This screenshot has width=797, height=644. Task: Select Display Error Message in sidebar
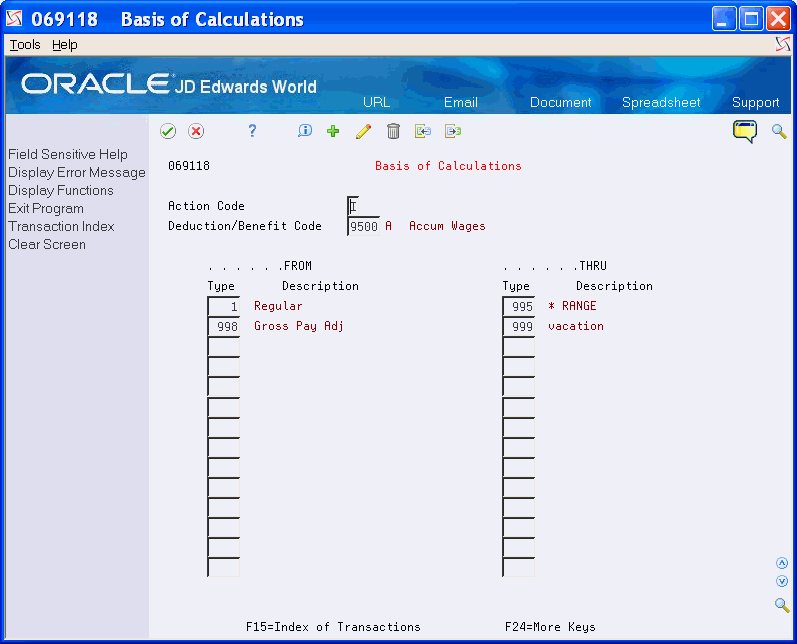coord(77,172)
